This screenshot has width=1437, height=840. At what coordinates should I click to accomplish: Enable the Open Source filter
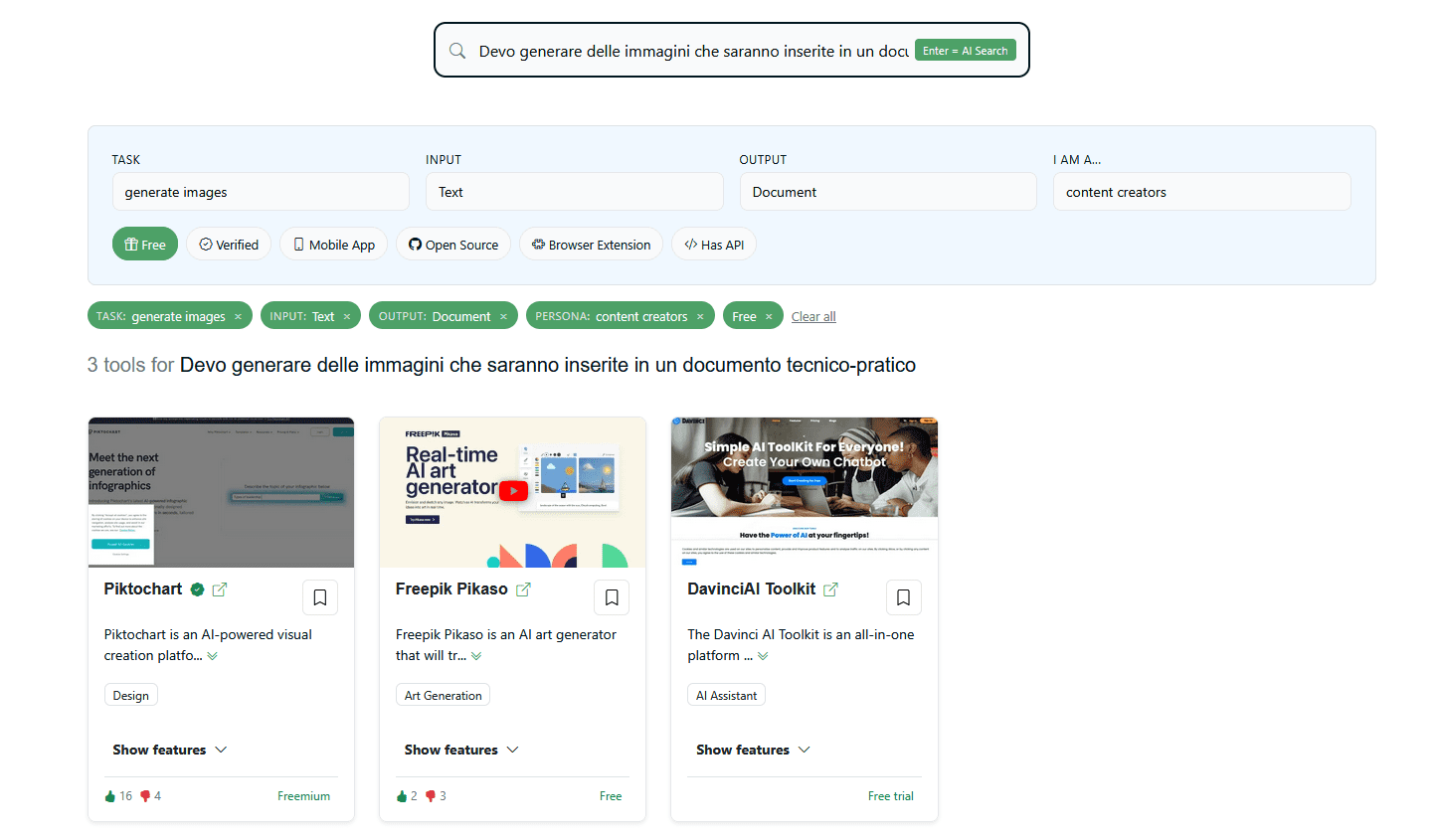453,245
